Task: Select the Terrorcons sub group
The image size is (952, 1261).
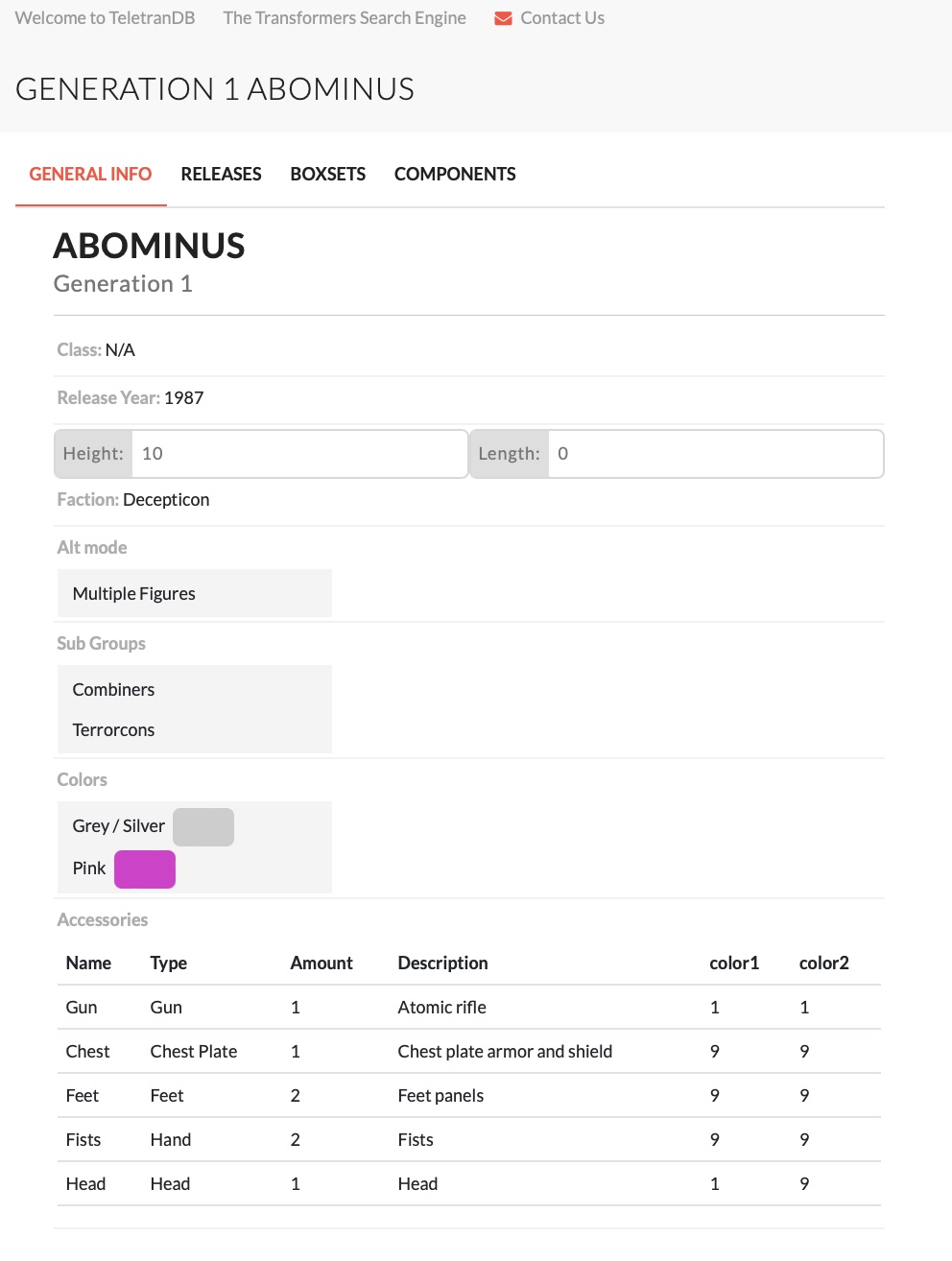Action: 113,730
